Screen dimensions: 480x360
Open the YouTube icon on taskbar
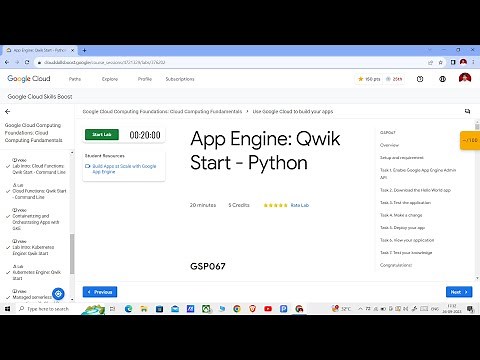coord(268,309)
